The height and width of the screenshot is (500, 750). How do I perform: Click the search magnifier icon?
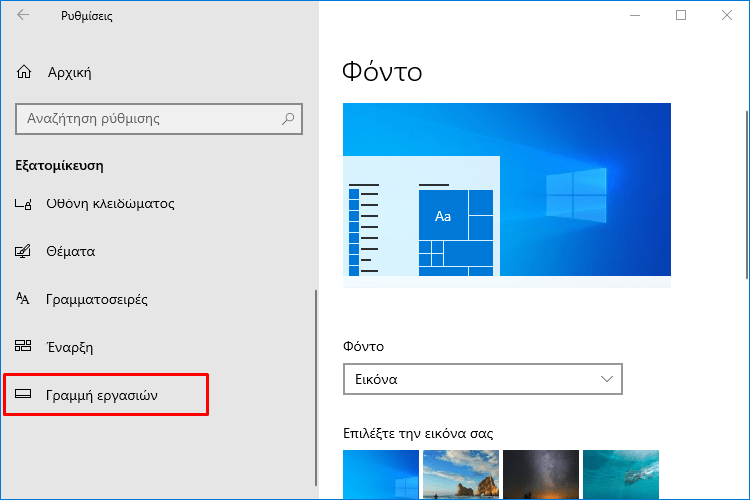tap(288, 119)
